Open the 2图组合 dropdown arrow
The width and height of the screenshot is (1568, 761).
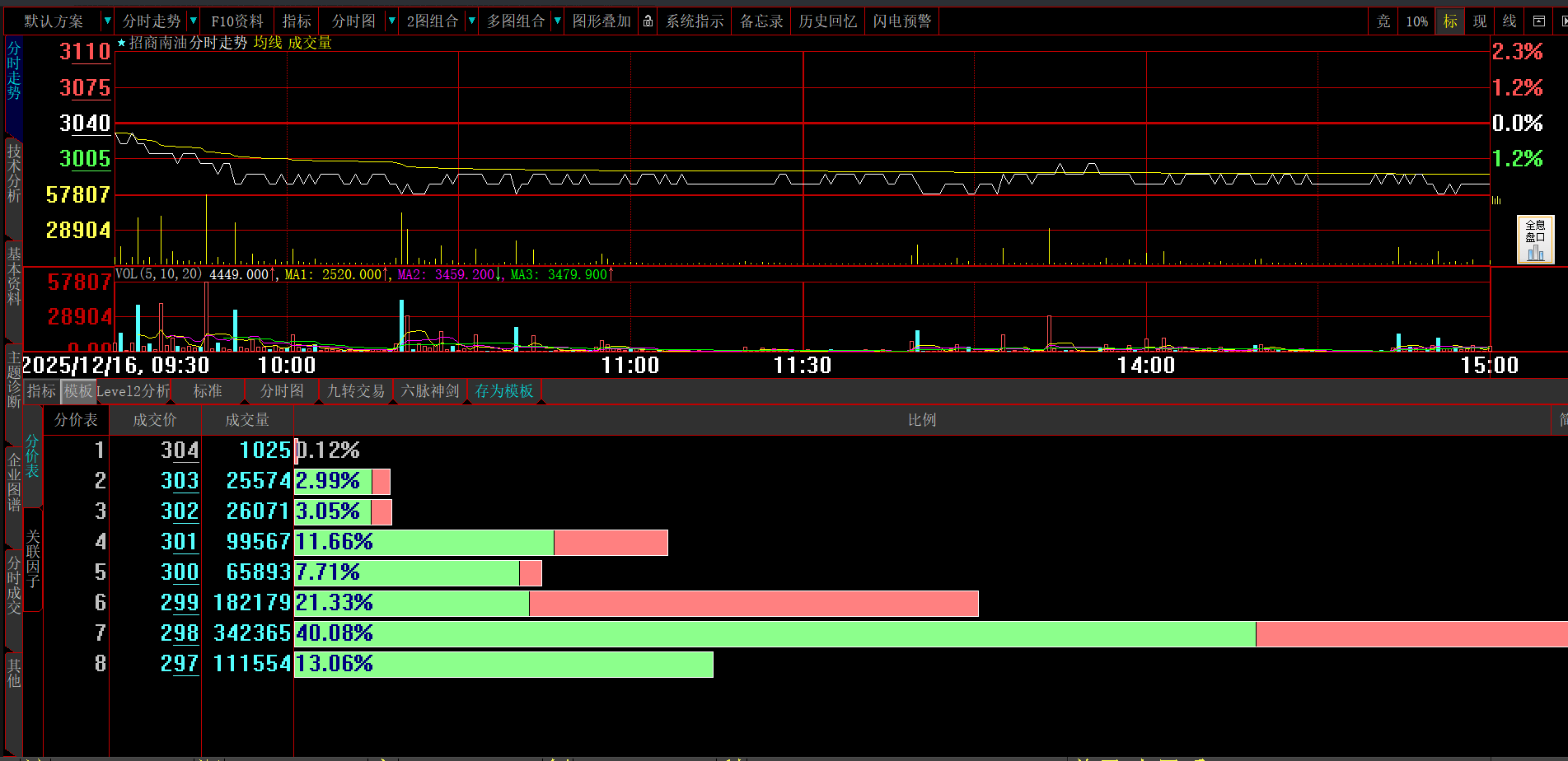pyautogui.click(x=472, y=21)
